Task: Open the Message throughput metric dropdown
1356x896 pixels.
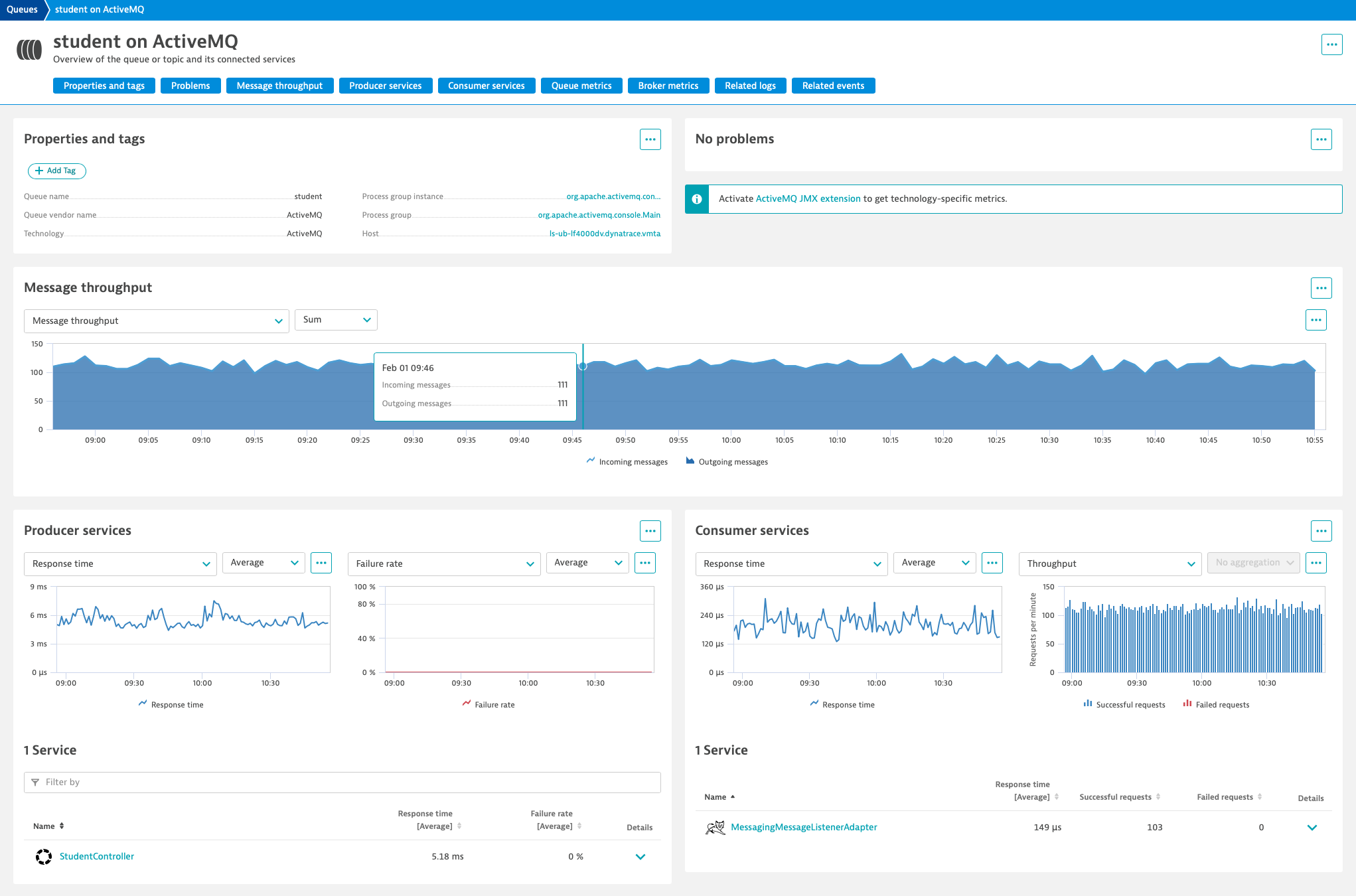Action: [x=157, y=321]
